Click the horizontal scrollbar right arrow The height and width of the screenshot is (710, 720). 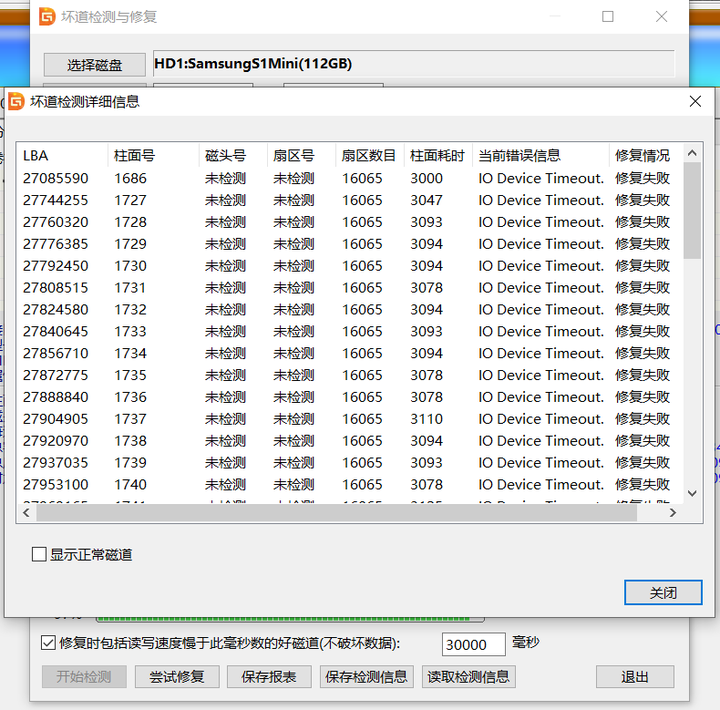pyautogui.click(x=673, y=513)
